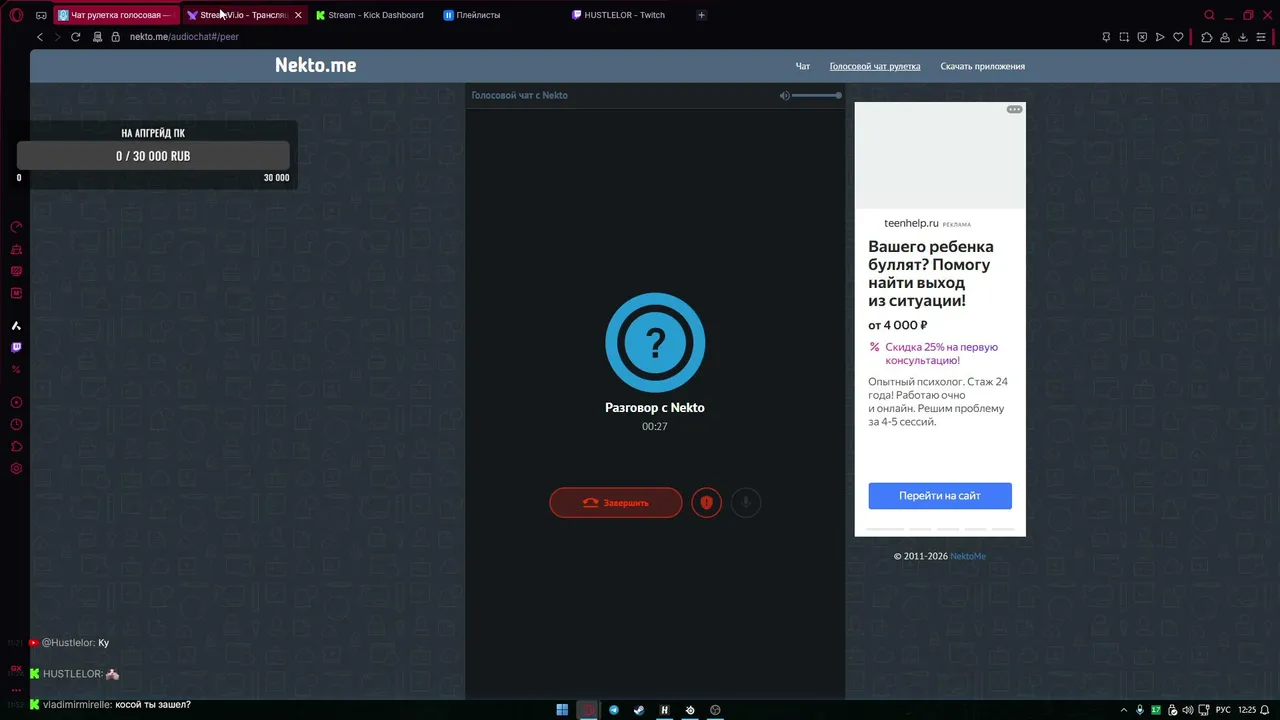1280x720 pixels.
Task: Add page to bookmarks with heart icon
Action: [1179, 37]
